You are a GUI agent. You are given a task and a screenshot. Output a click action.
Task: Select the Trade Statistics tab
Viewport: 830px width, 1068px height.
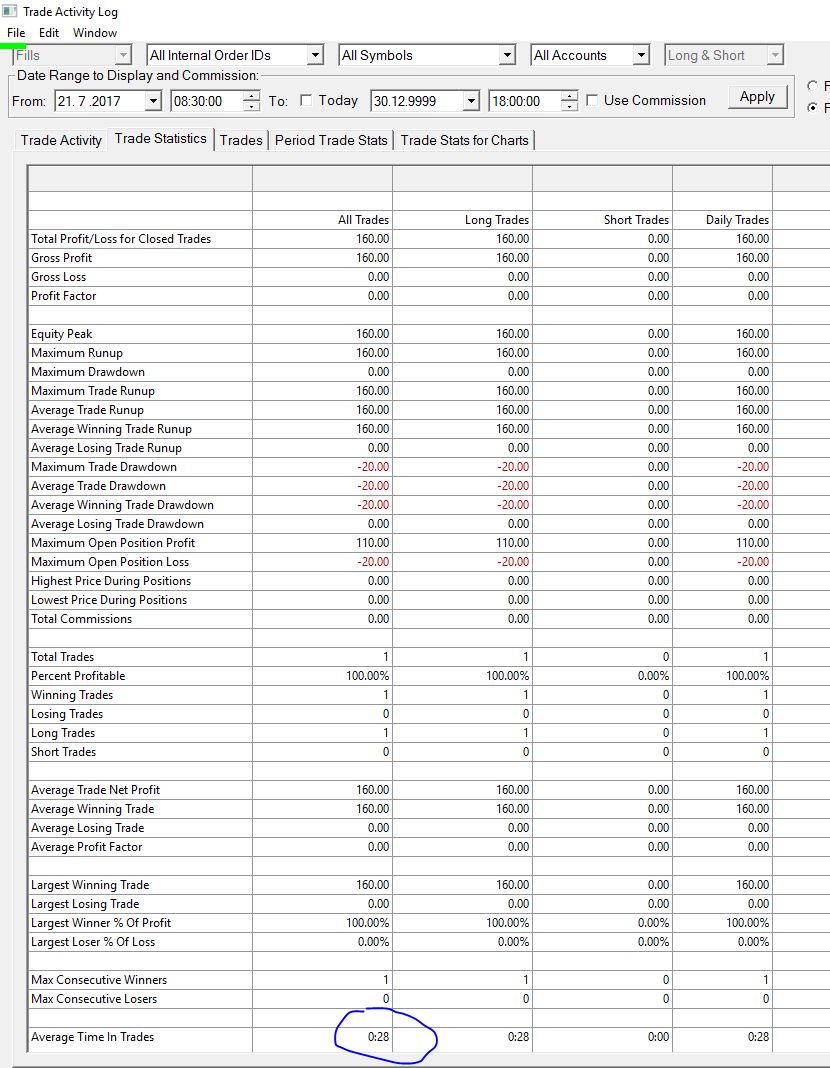click(x=160, y=139)
